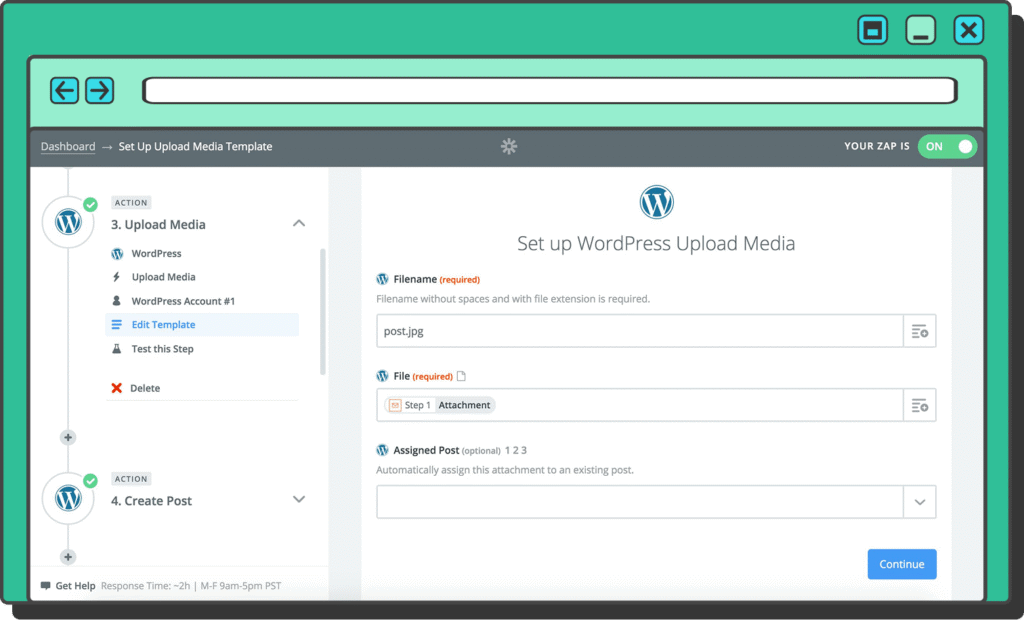Click the WordPress icon for step 4
Viewport: 1024px width, 620px height.
click(68, 498)
